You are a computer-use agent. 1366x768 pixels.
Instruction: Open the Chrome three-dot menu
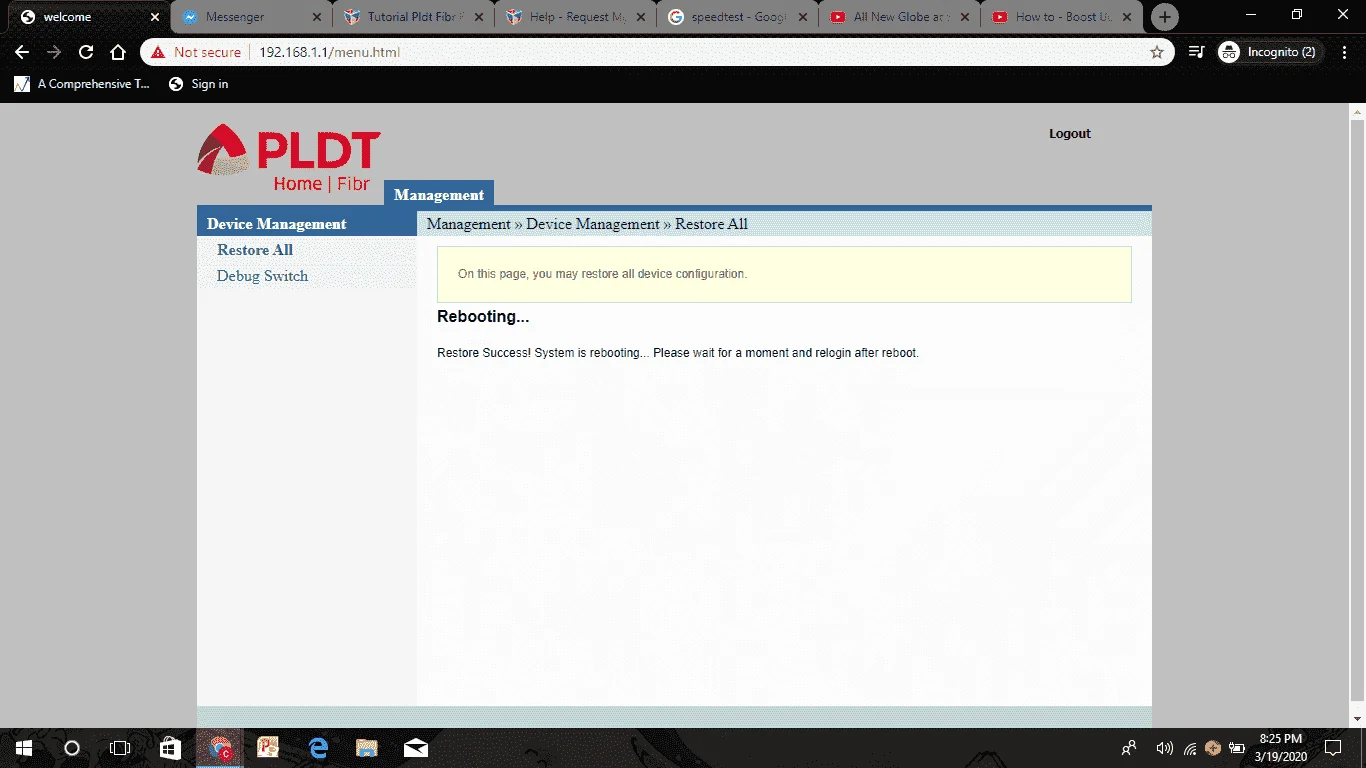(x=1346, y=52)
